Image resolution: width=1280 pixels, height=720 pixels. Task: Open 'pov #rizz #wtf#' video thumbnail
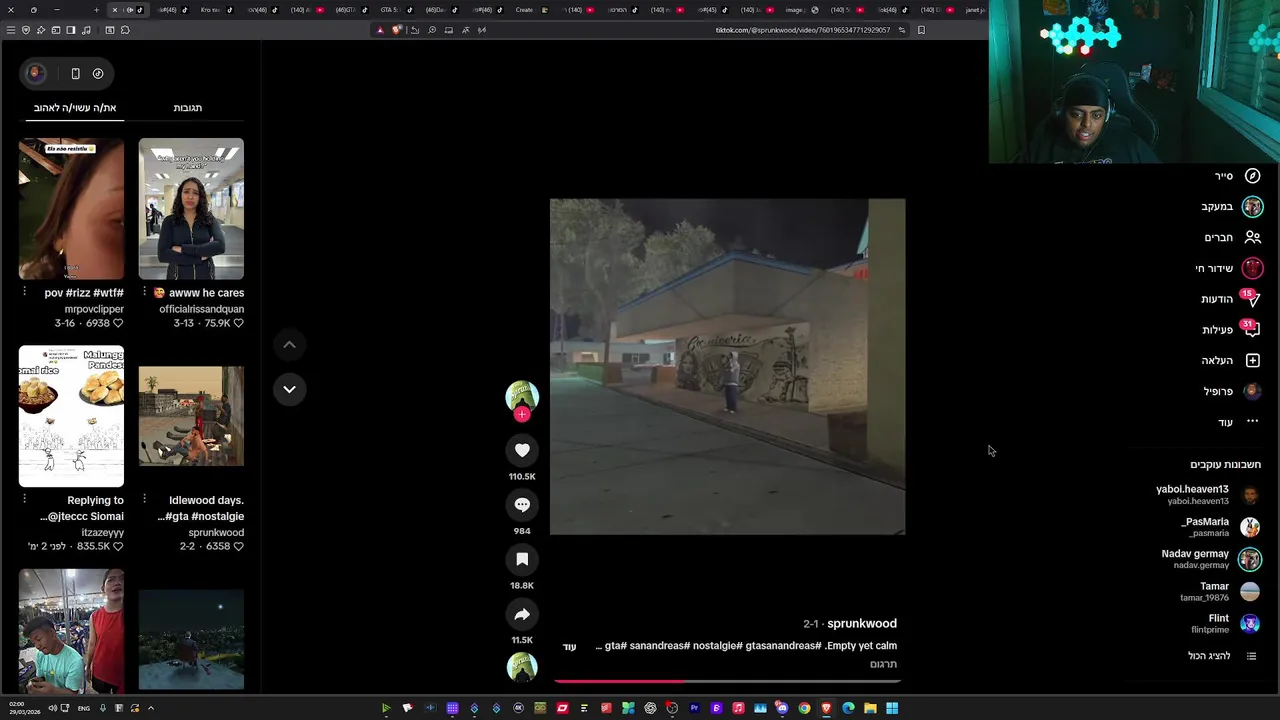pos(71,209)
